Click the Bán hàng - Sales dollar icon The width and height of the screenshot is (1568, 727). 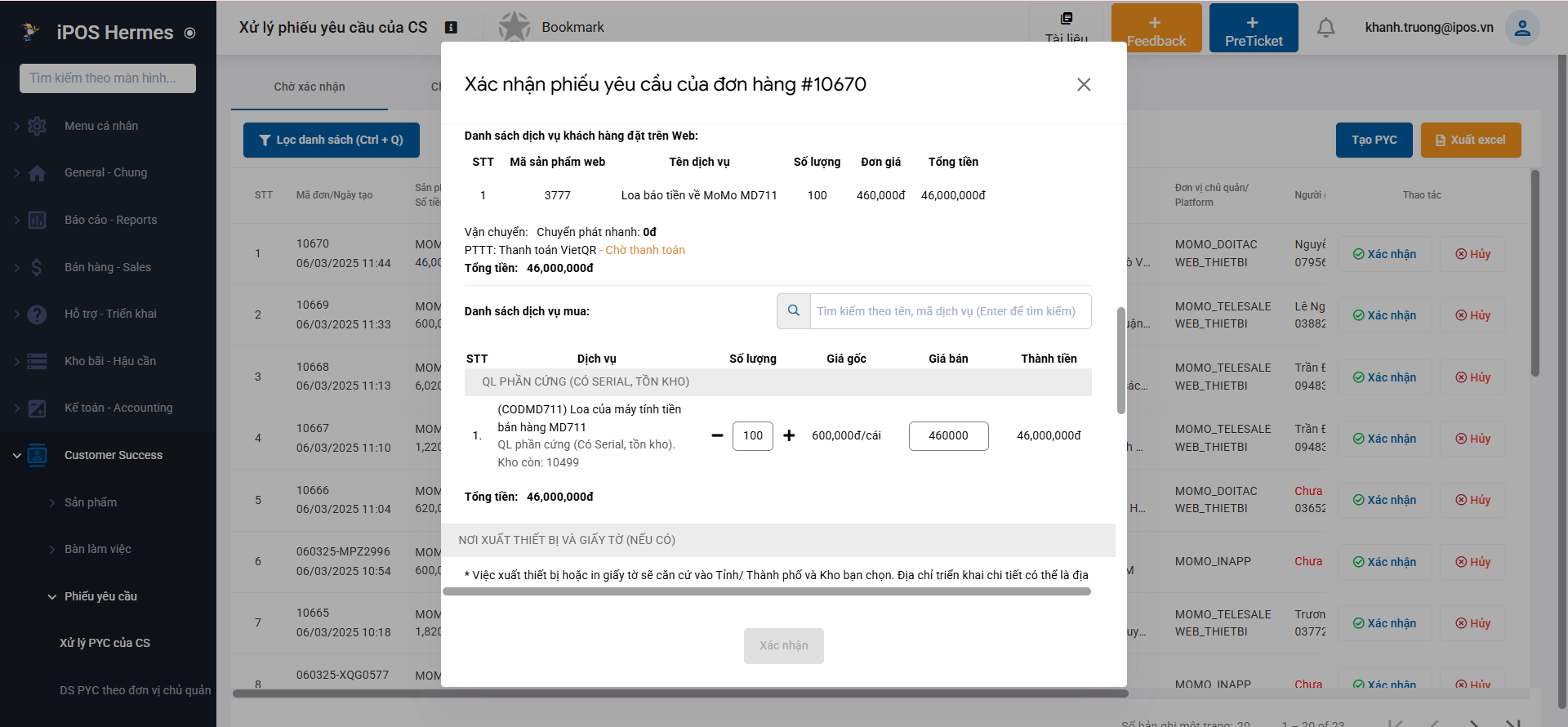click(37, 267)
